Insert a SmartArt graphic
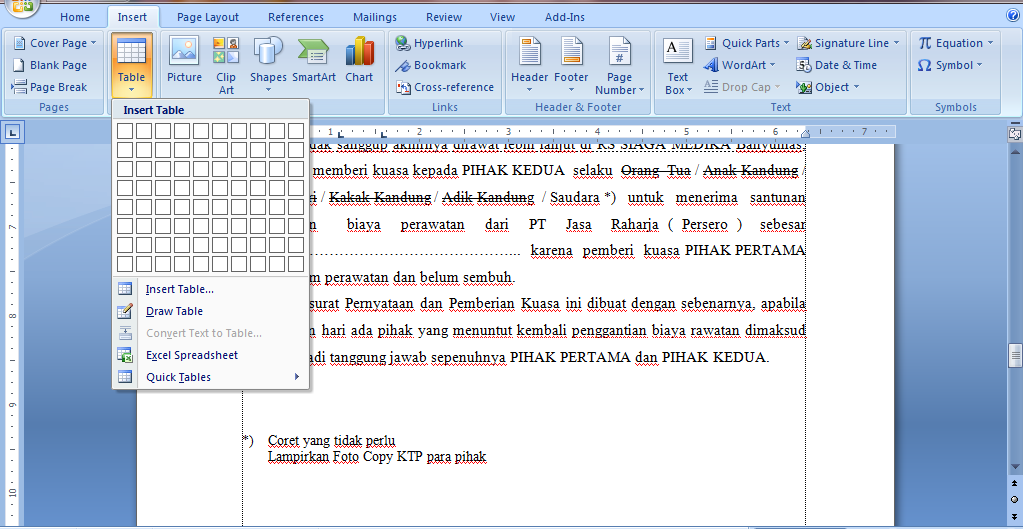This screenshot has width=1023, height=529. click(x=314, y=60)
